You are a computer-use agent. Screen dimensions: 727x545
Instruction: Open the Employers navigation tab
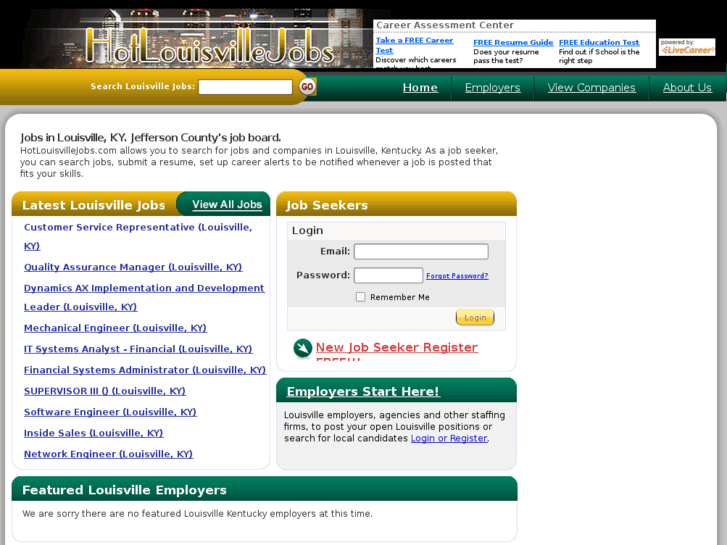click(x=492, y=88)
